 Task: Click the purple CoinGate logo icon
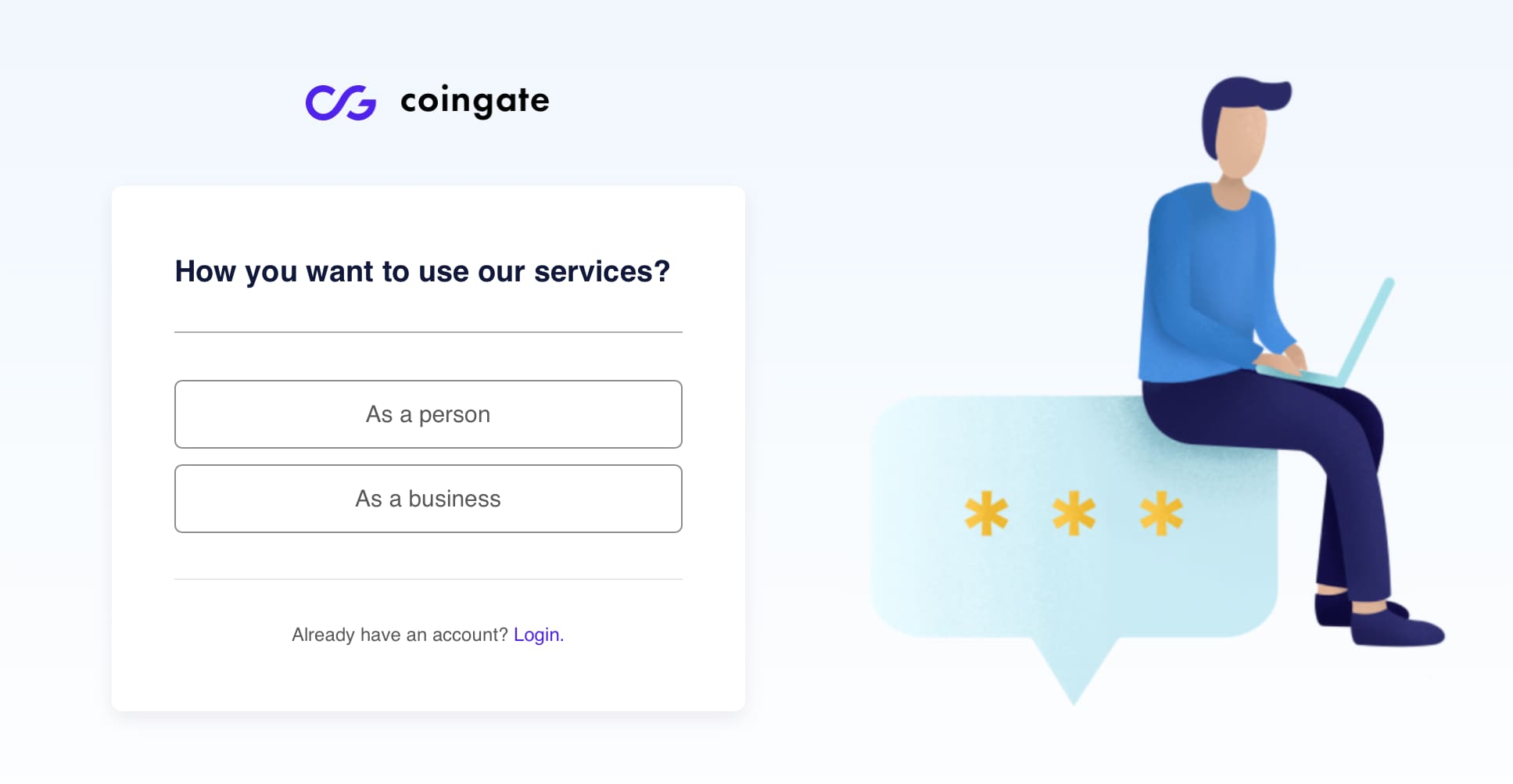[x=342, y=101]
